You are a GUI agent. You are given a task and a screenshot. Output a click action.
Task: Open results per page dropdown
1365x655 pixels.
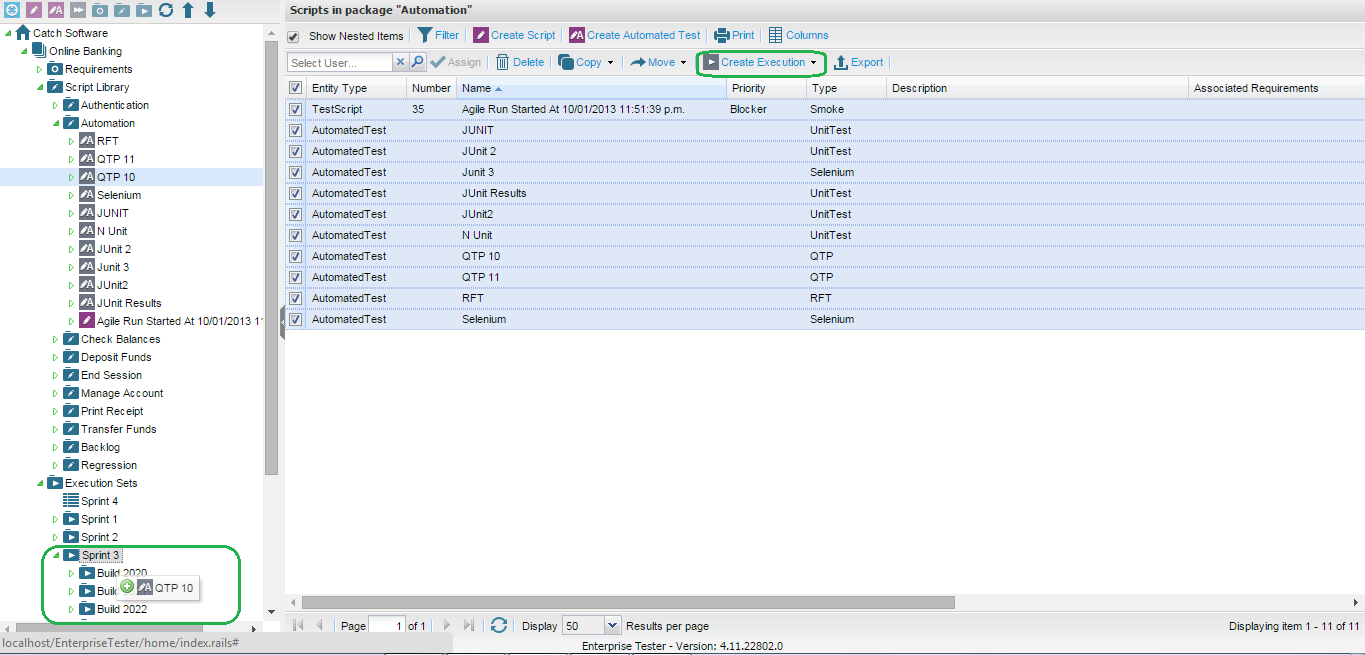pyautogui.click(x=613, y=626)
